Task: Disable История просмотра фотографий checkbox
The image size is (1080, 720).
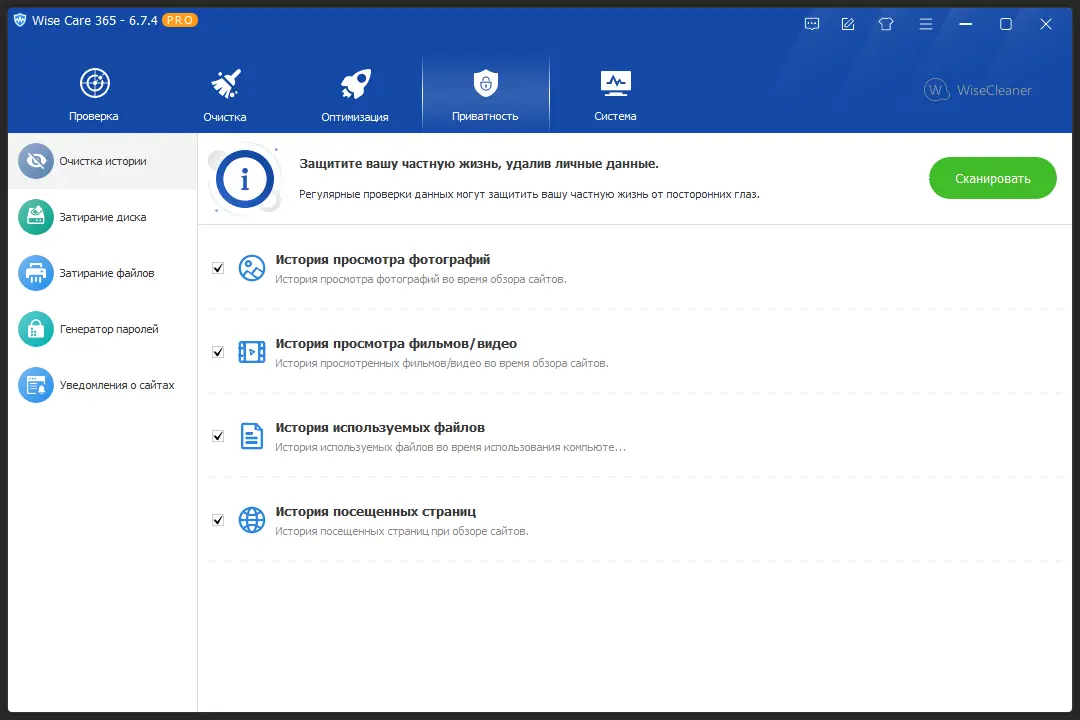Action: point(218,268)
